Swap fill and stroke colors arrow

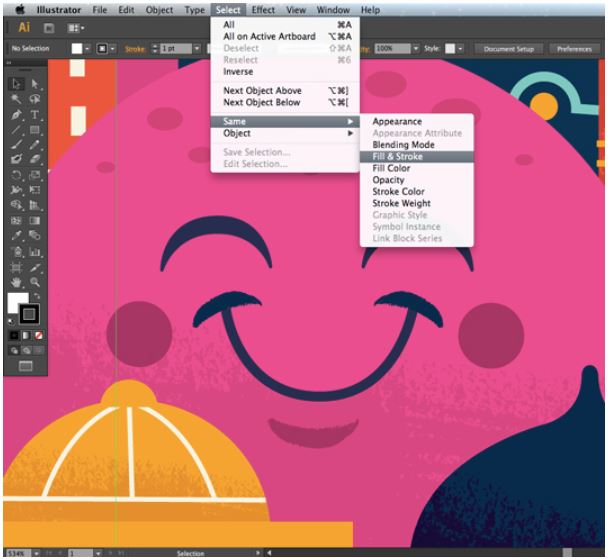click(x=37, y=296)
